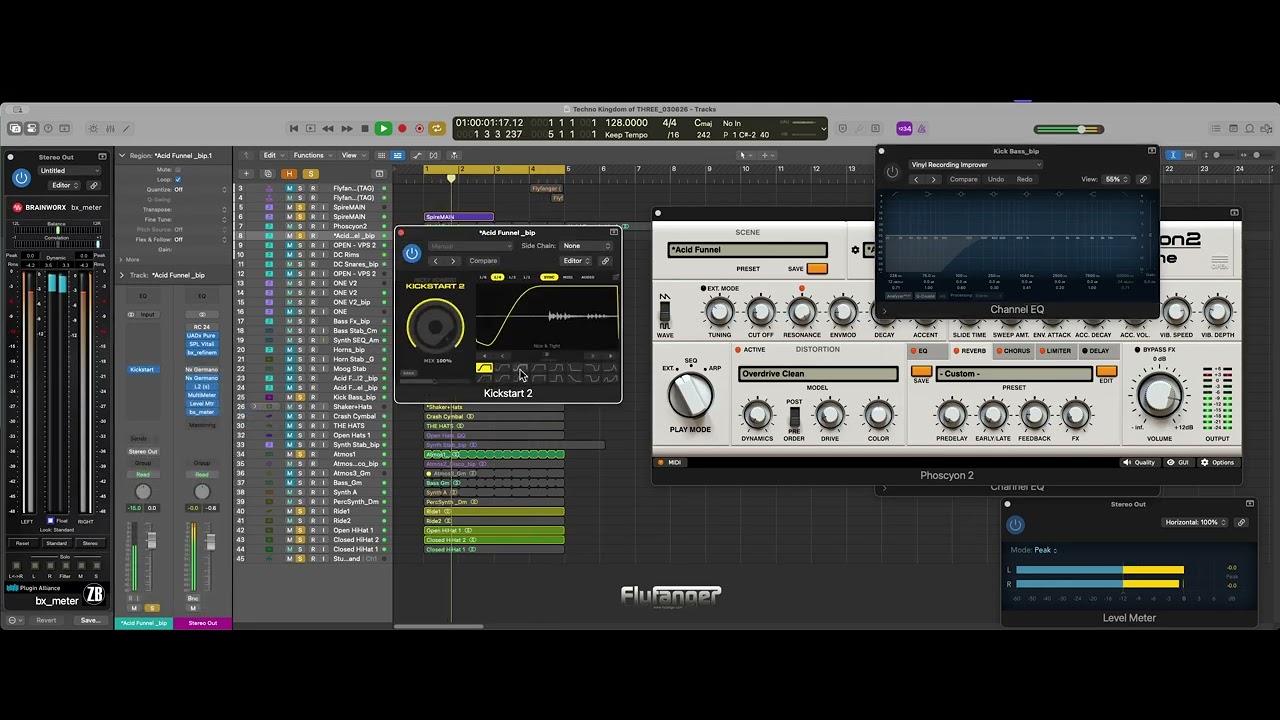Open the Edit menu in Tracks area
Screen dimensions: 1280x720
273,155
